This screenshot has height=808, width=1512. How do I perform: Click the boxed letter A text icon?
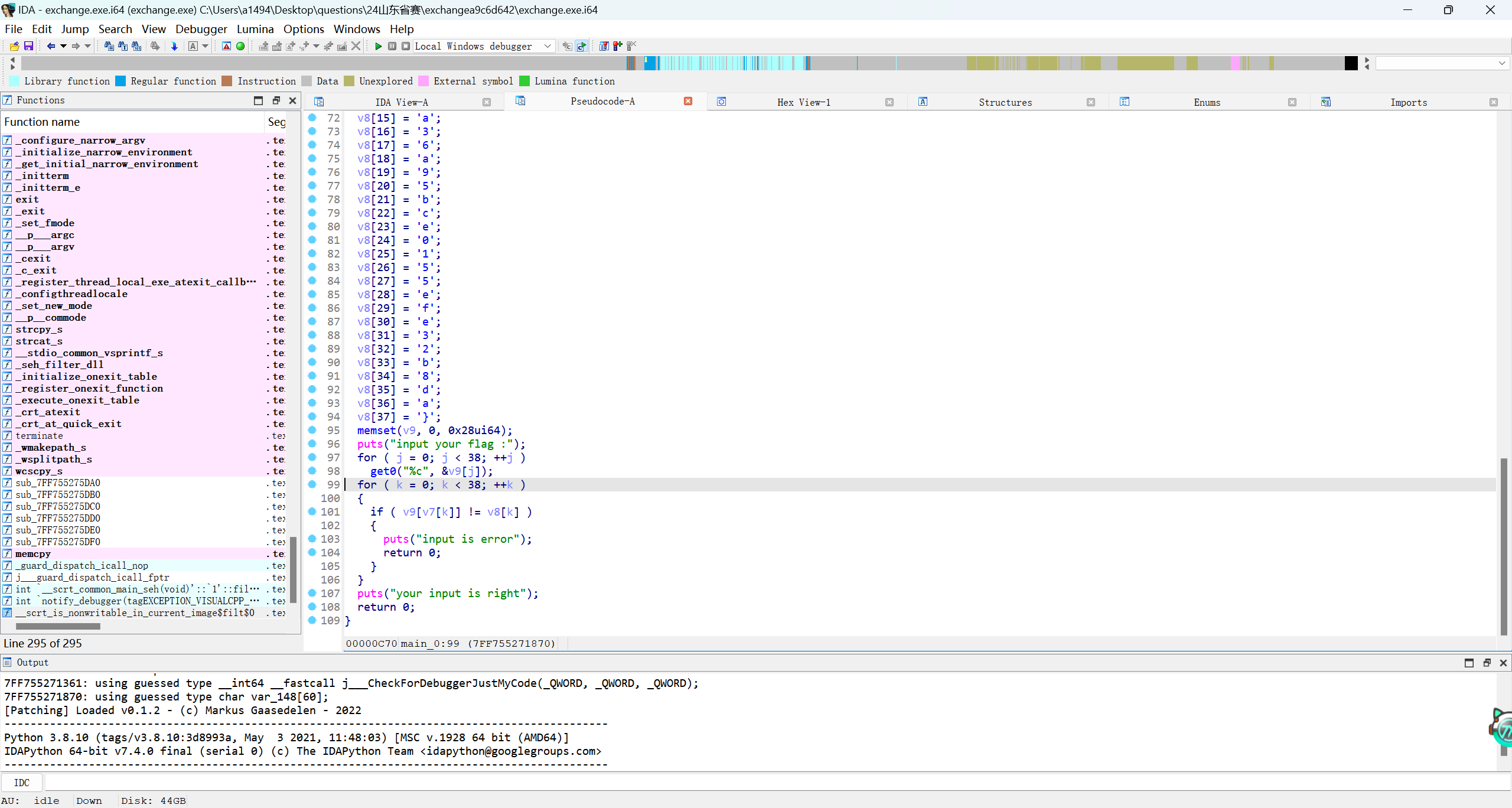[193, 46]
